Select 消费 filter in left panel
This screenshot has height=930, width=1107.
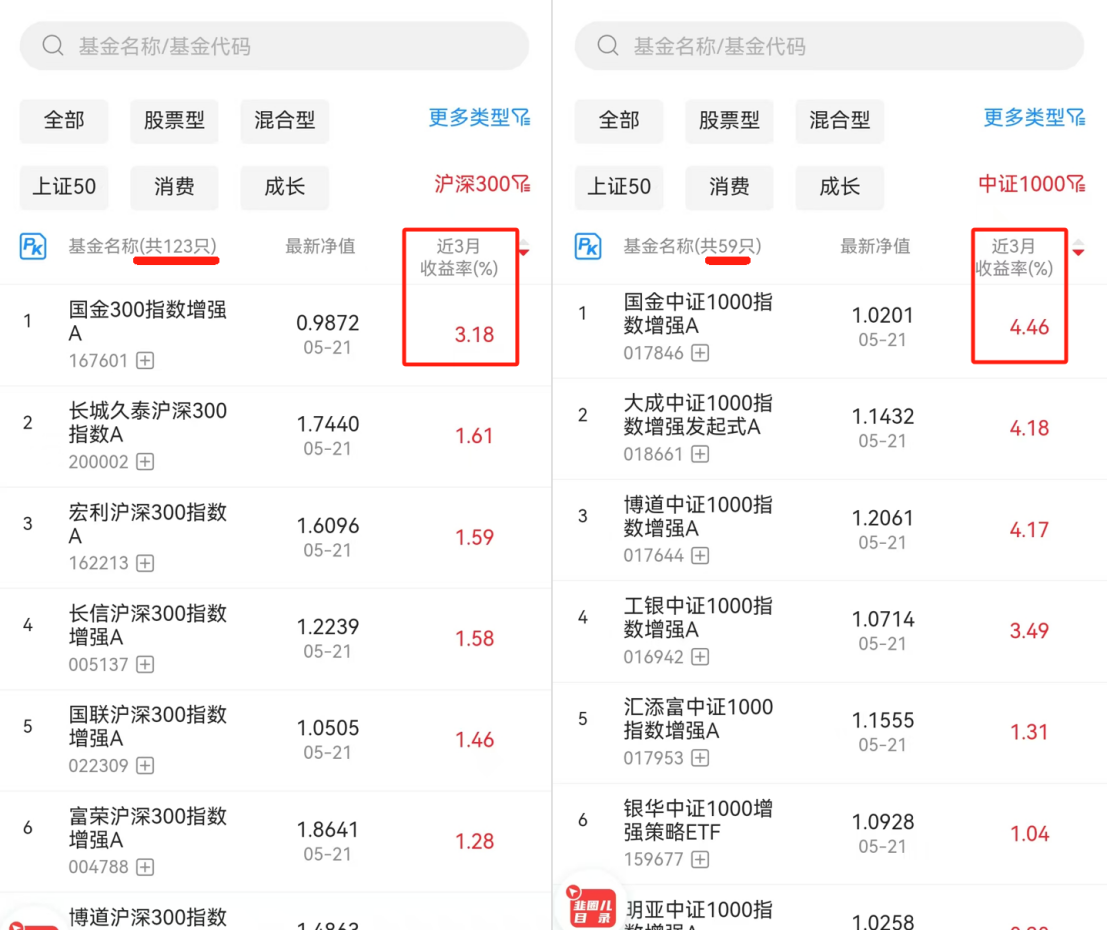174,187
